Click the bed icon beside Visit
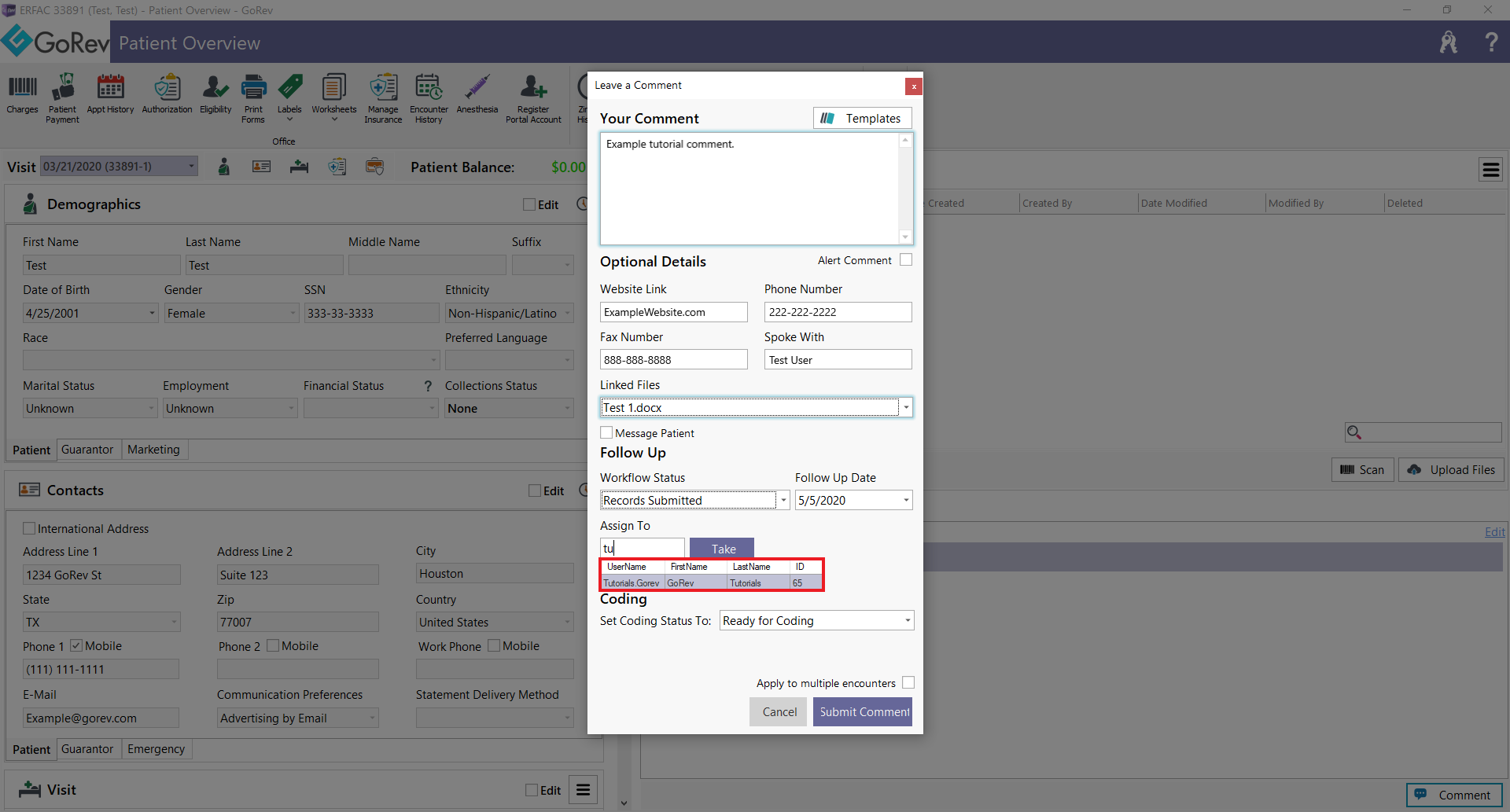The height and width of the screenshot is (812, 1510). coord(299,167)
